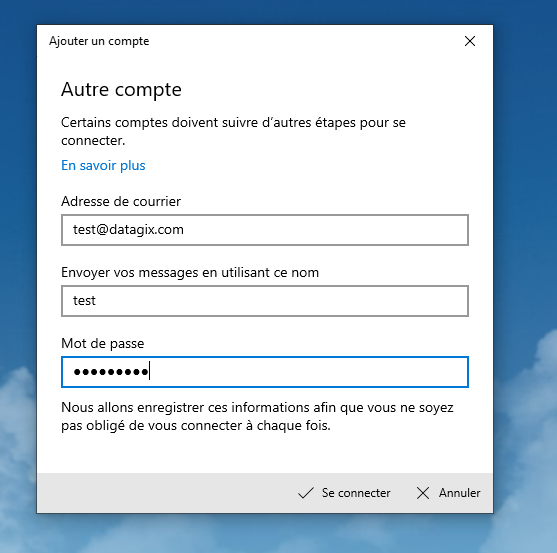
Task: Click the Nous allons enregistrer information text
Action: 257,416
